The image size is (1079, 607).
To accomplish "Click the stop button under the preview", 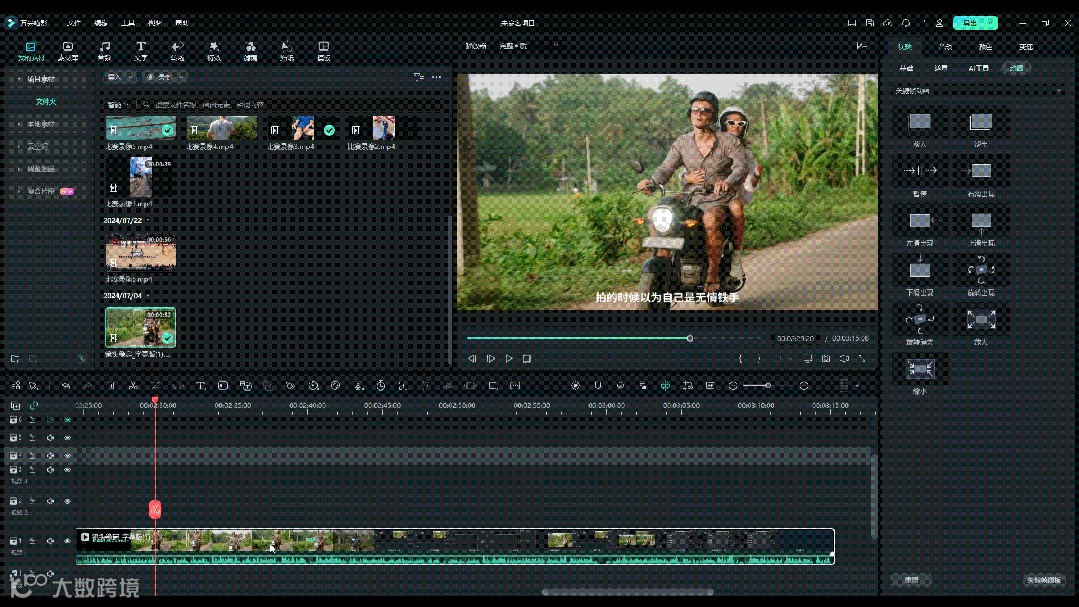I will (x=527, y=358).
